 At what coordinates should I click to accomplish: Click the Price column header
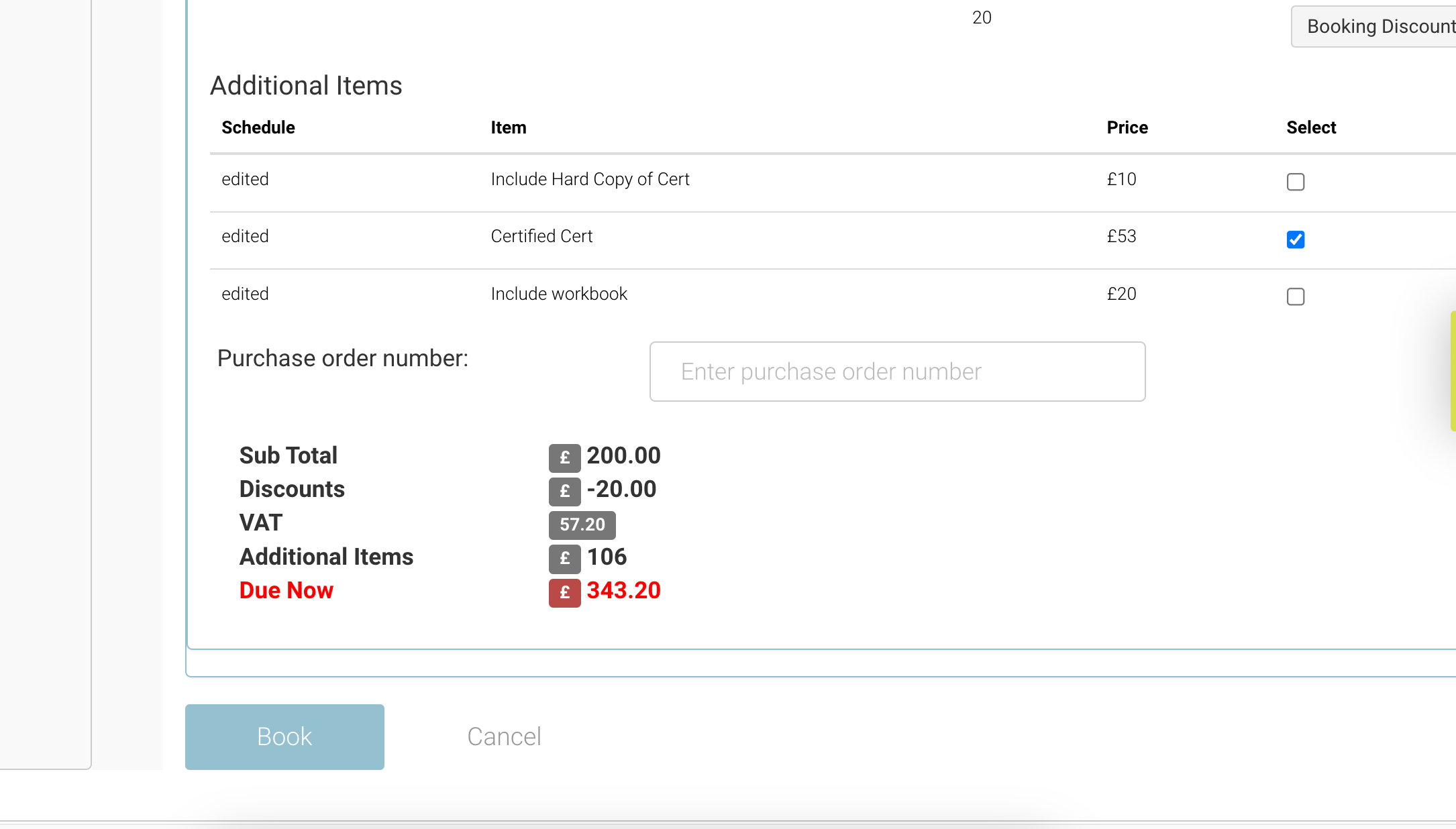[x=1127, y=127]
